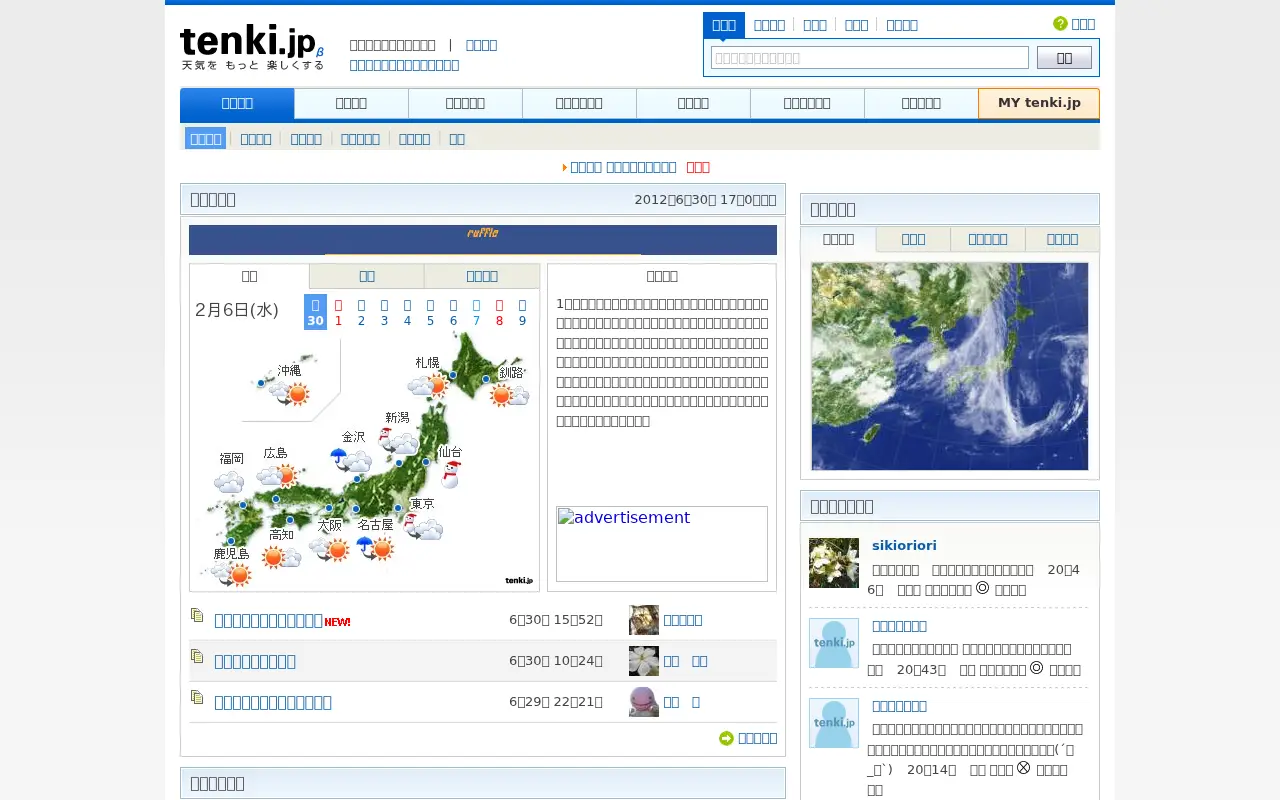This screenshot has height=800, width=1280.
Task: Click the Kushiro sun and cloud icon
Action: tap(509, 395)
